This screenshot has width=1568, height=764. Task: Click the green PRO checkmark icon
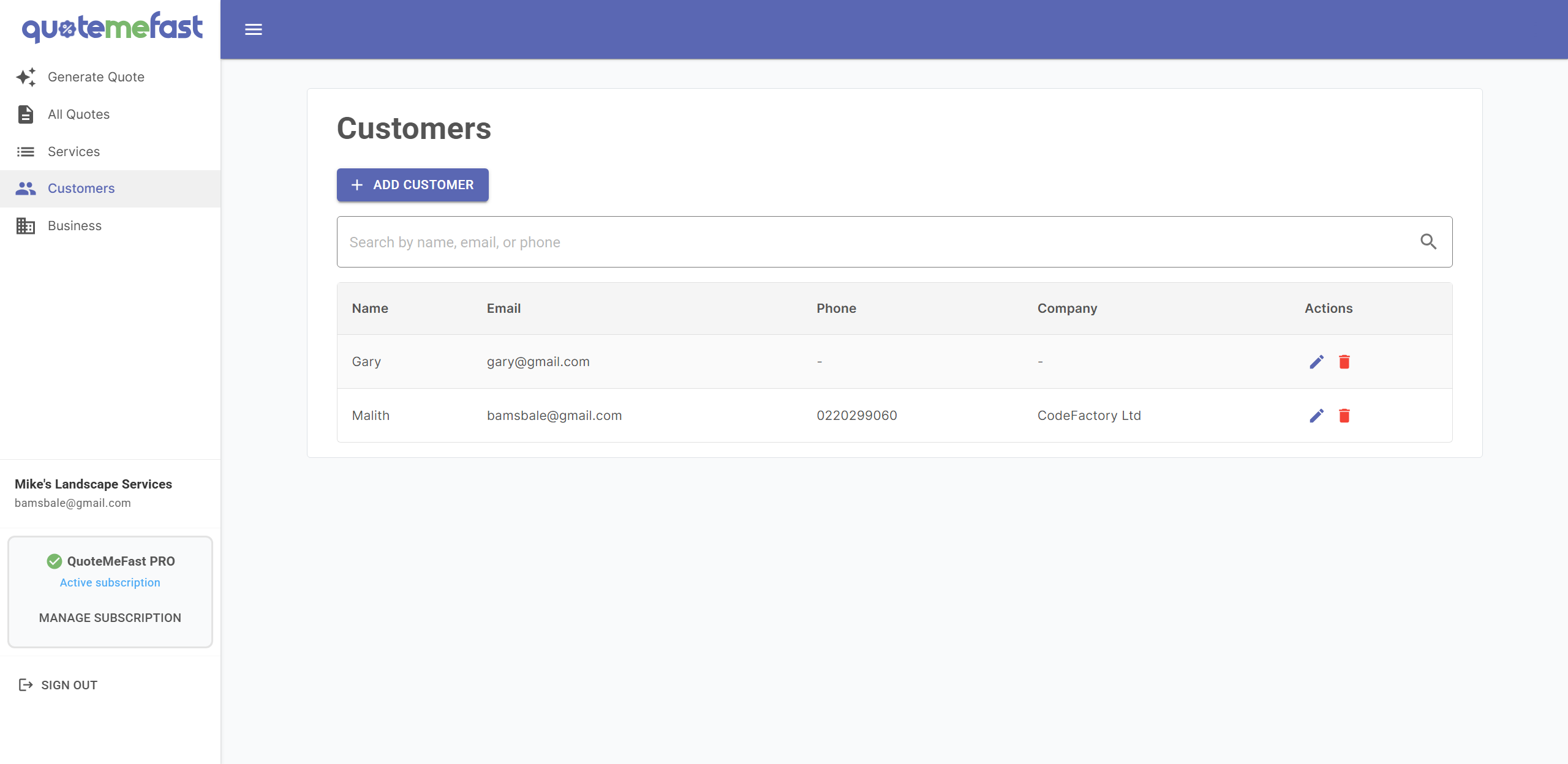click(x=55, y=561)
